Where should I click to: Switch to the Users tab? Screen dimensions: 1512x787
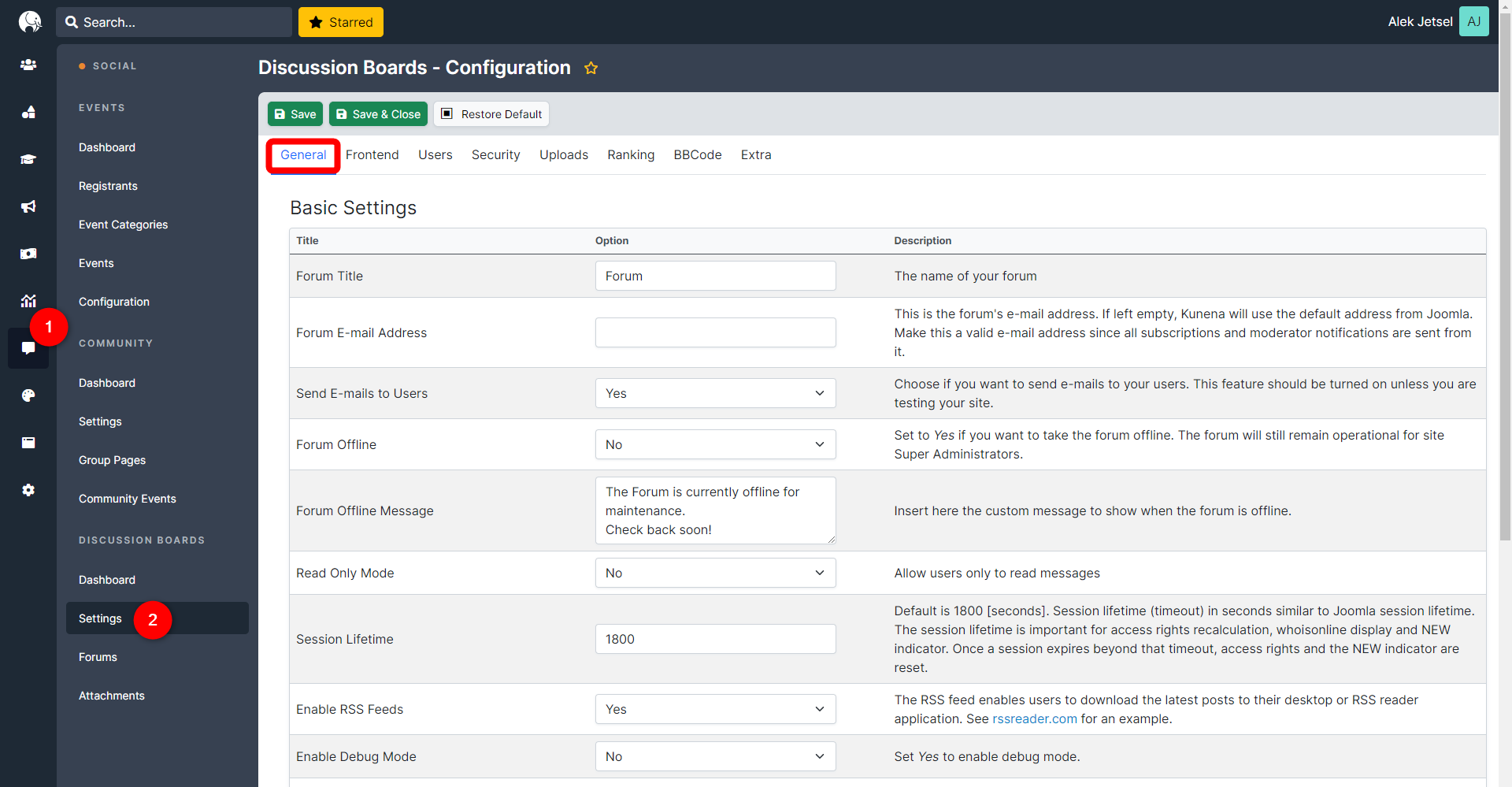435,154
